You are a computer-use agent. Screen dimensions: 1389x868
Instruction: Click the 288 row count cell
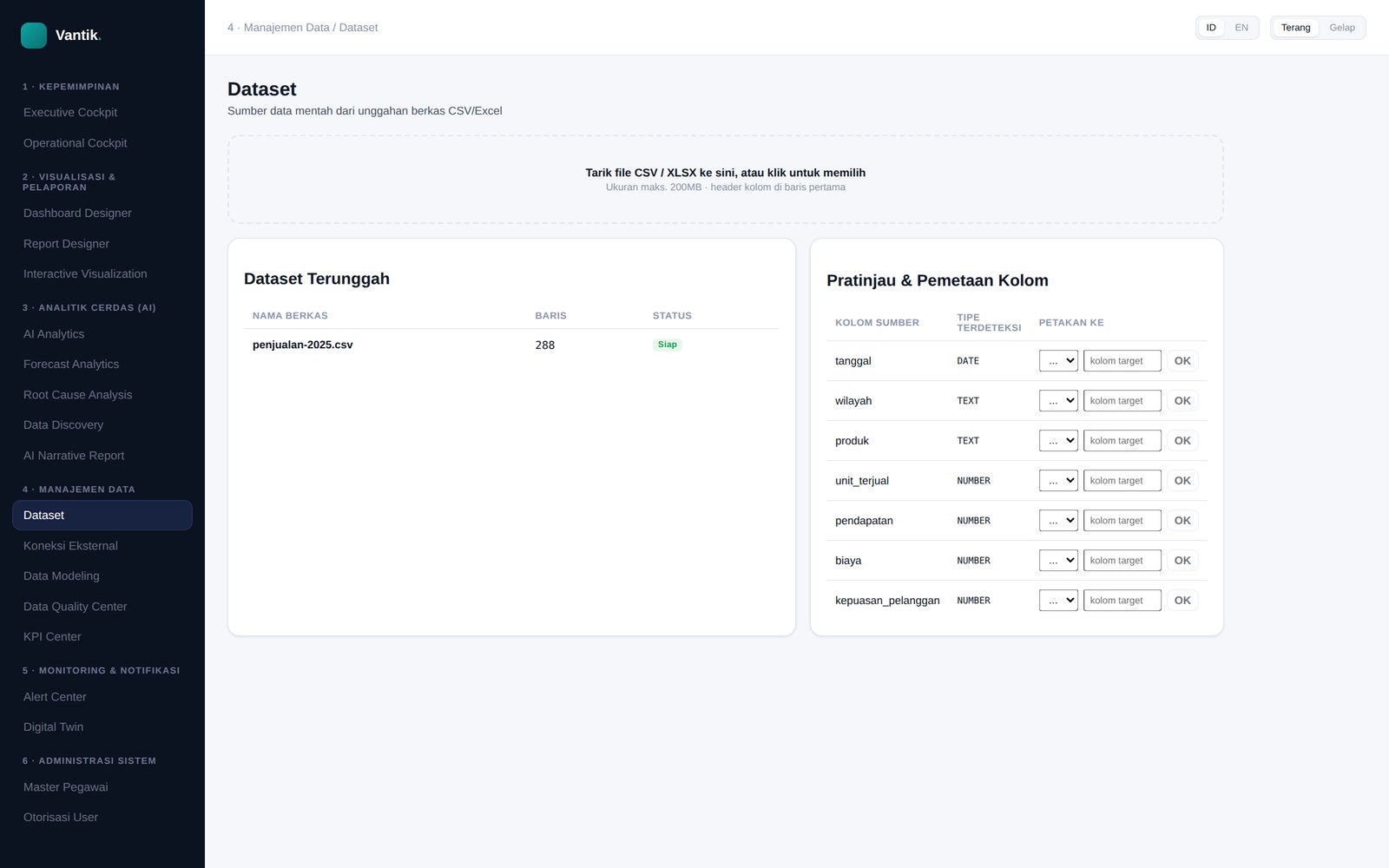tap(545, 345)
